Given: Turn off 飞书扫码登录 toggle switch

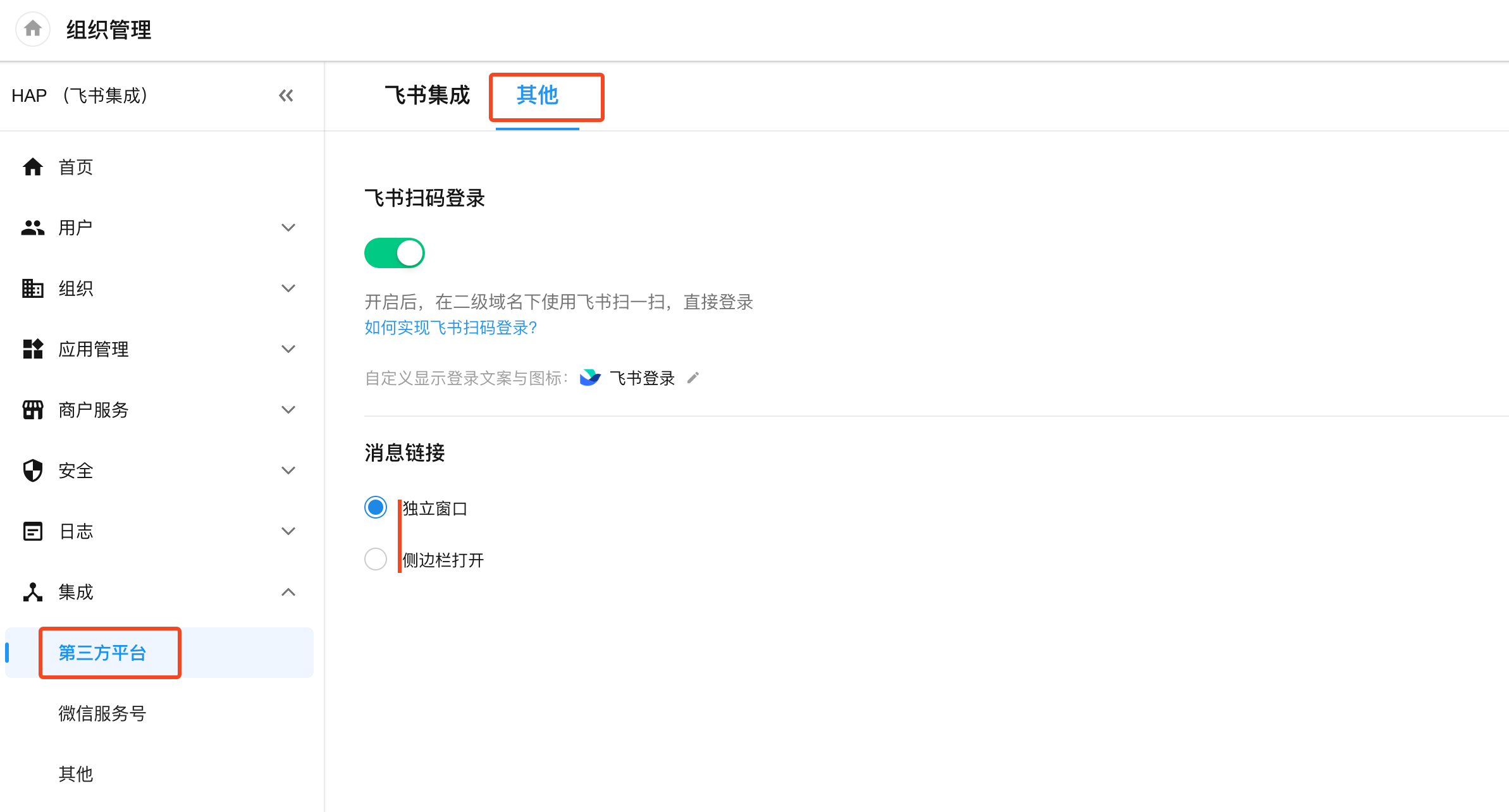Looking at the screenshot, I should [x=395, y=253].
